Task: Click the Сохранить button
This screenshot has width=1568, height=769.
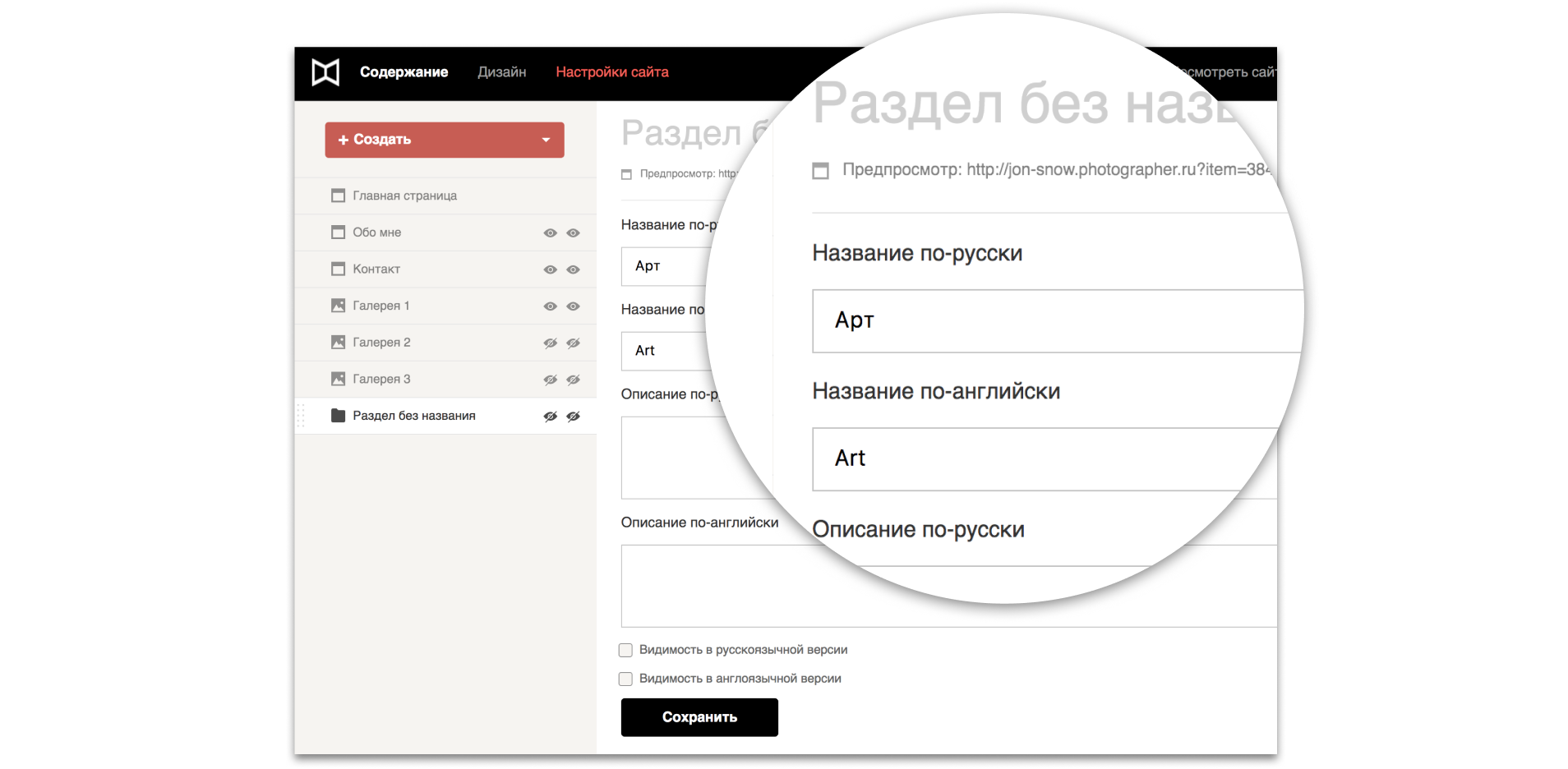Action: 699,717
